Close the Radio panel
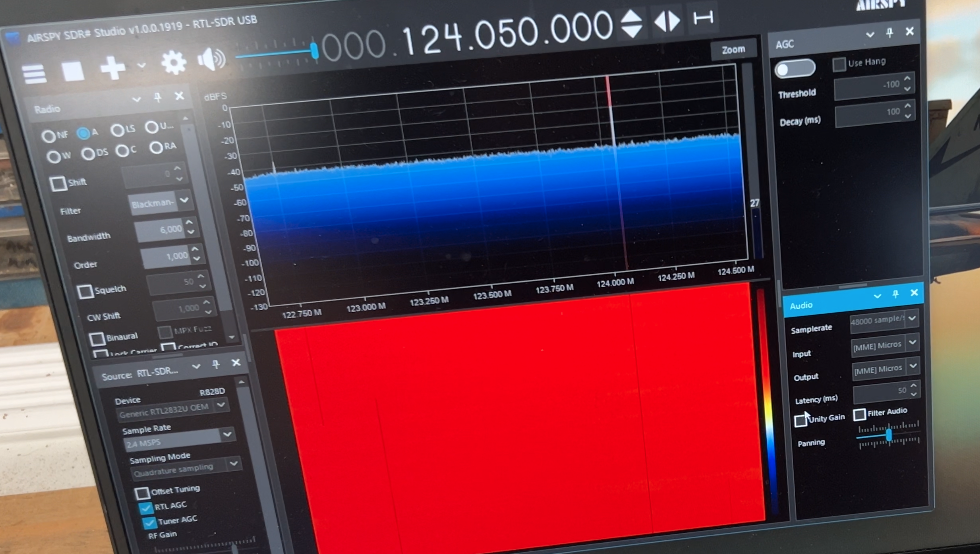 click(x=179, y=96)
